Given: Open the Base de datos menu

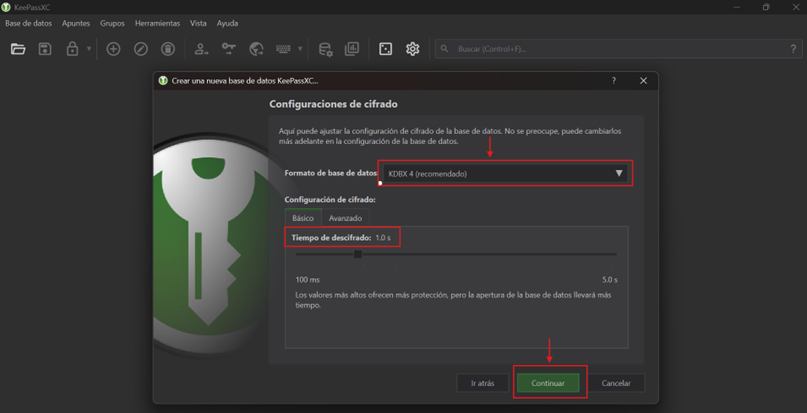Looking at the screenshot, I should click(28, 23).
